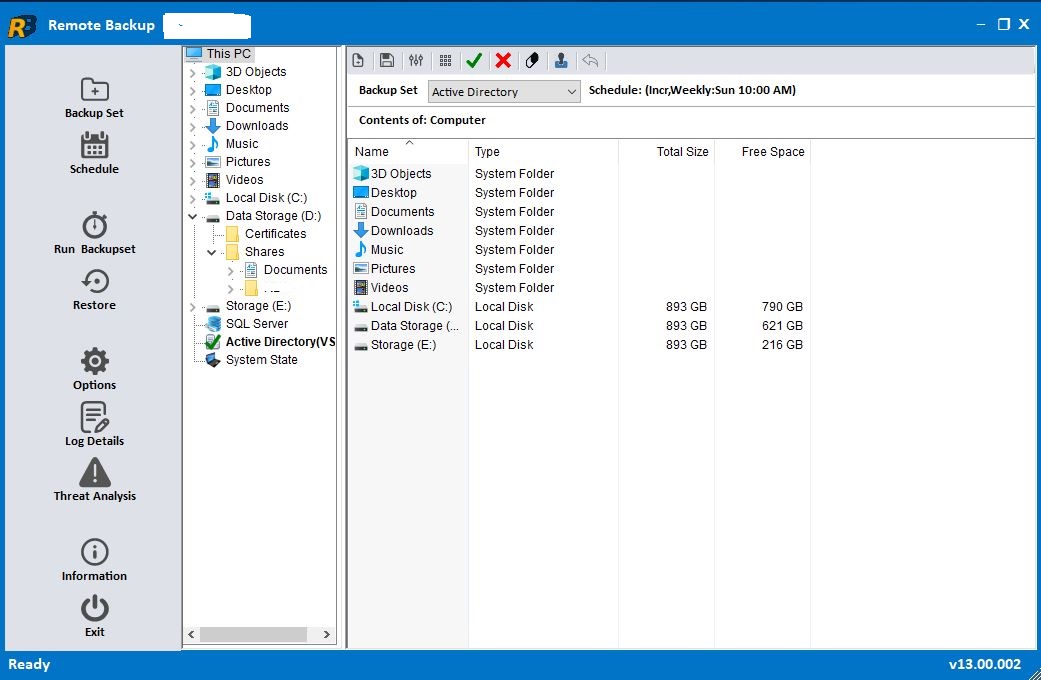The width and height of the screenshot is (1041, 680).
Task: Click the save floppy disk toolbar icon
Action: coord(386,60)
